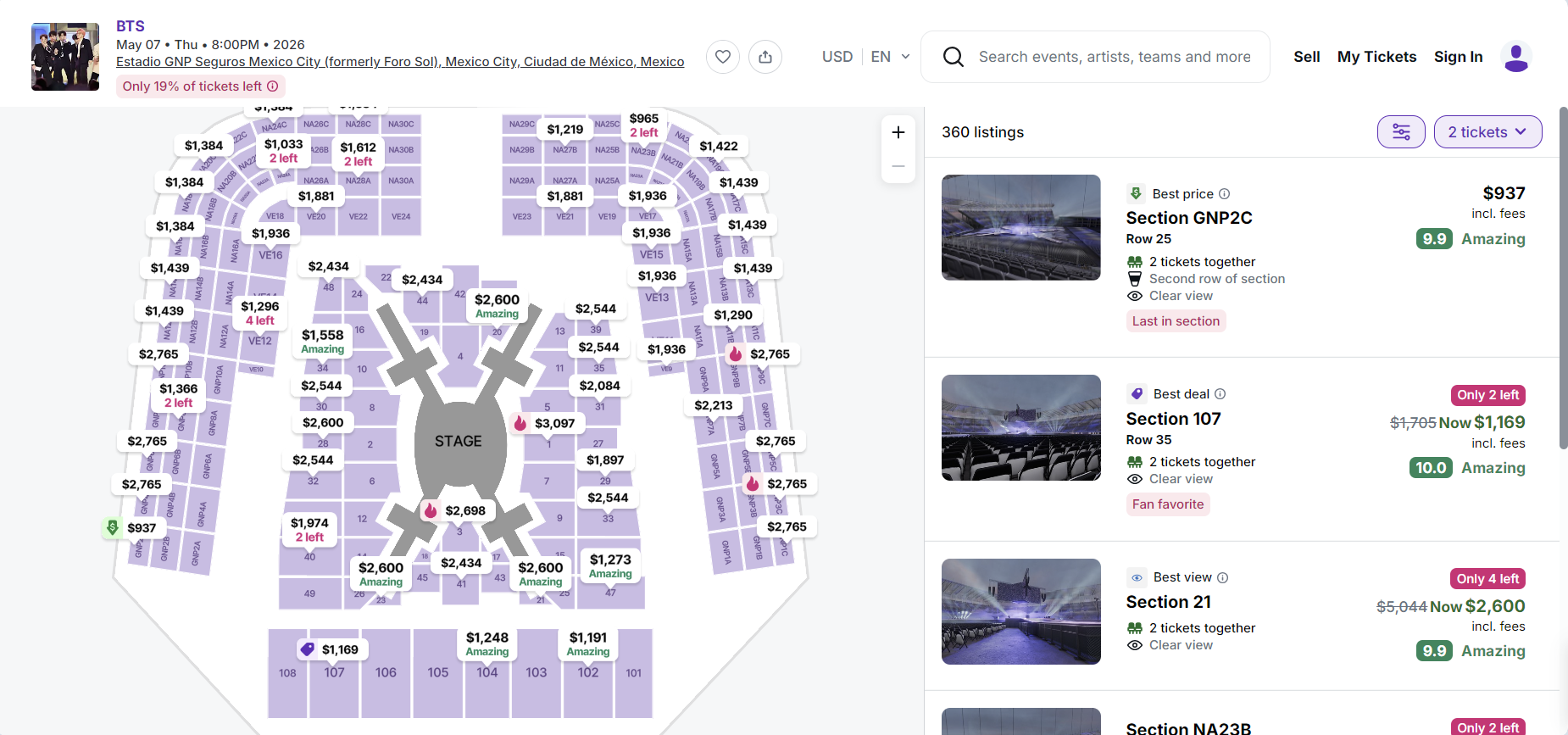Open the EN language dropdown chevron
Image resolution: width=1568 pixels, height=735 pixels.
pos(905,57)
